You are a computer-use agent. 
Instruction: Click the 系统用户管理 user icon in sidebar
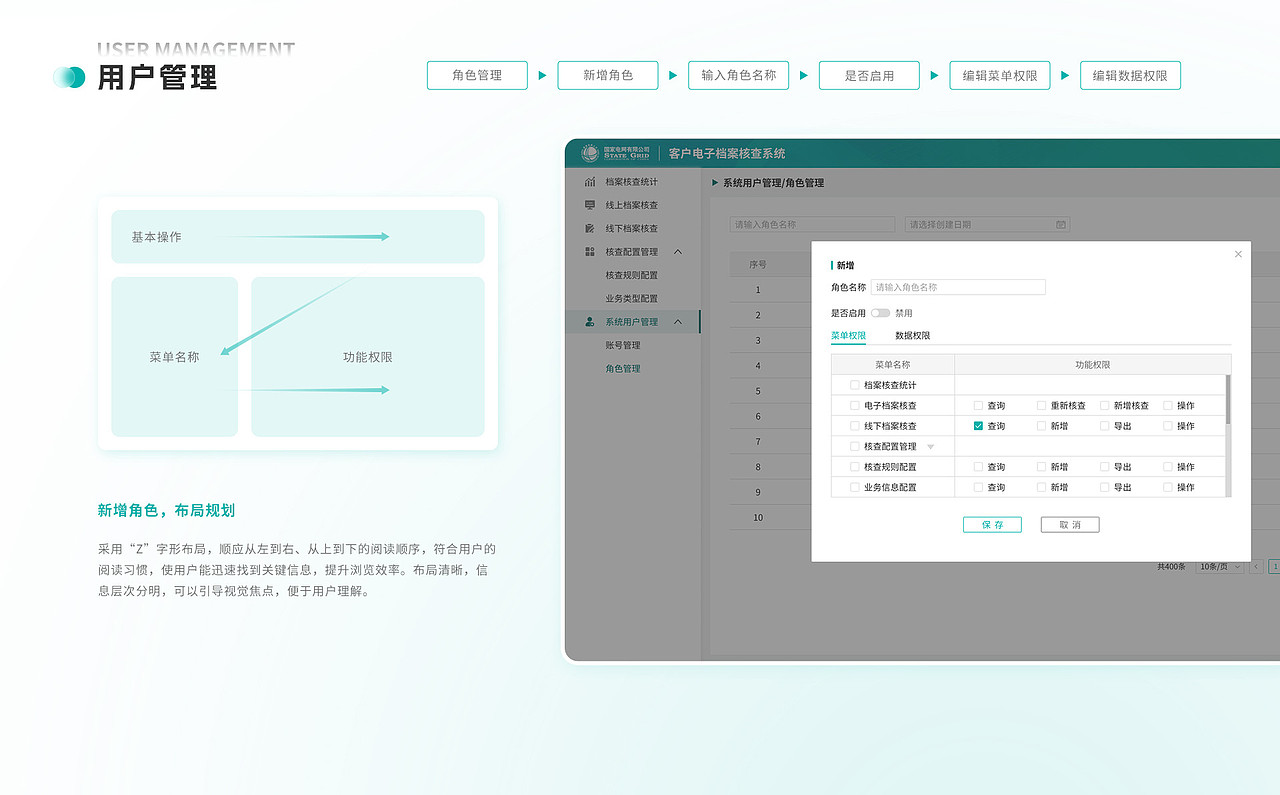590,322
